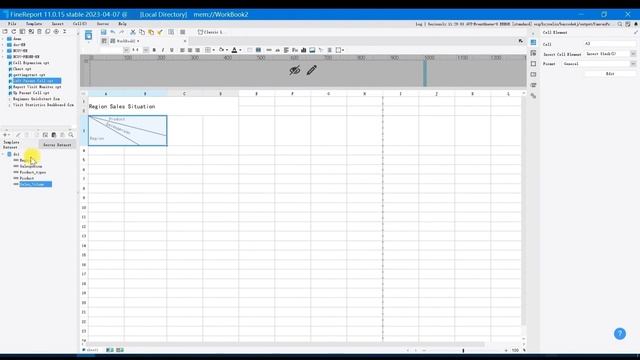640x360 pixels.
Task: Switch to the Template Dataset tab
Action: coord(11,145)
